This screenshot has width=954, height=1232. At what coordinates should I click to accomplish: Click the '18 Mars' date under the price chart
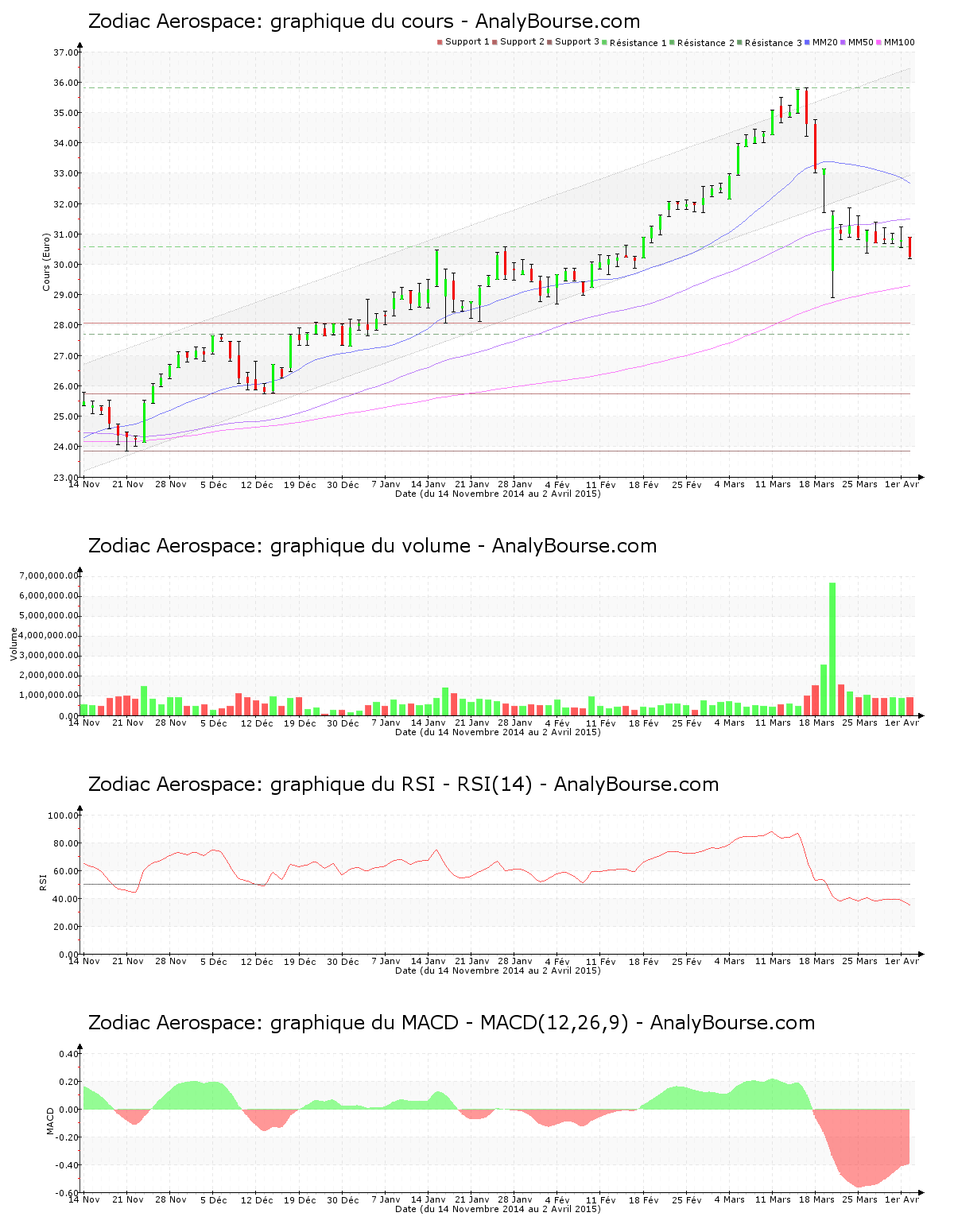pyautogui.click(x=816, y=484)
